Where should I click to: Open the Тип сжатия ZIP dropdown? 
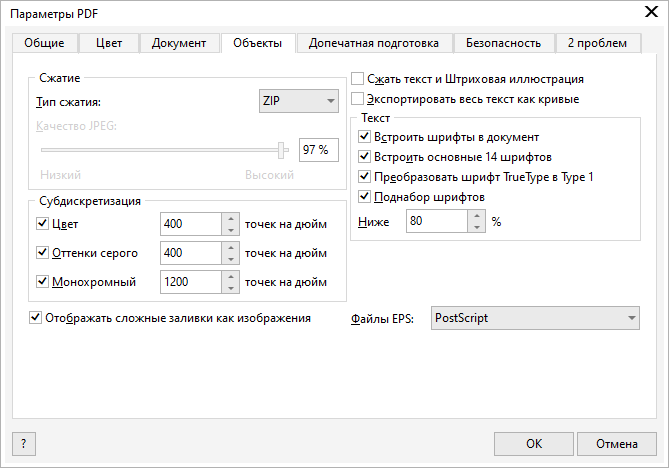tap(298, 101)
